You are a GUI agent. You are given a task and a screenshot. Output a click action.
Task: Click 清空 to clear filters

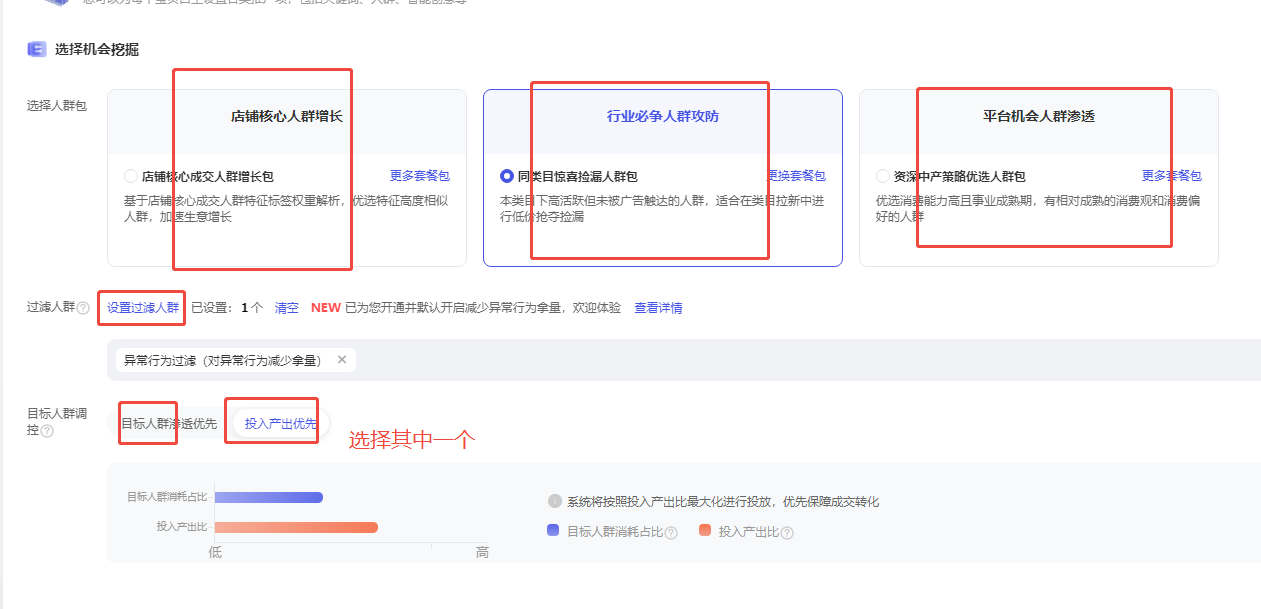tap(287, 308)
